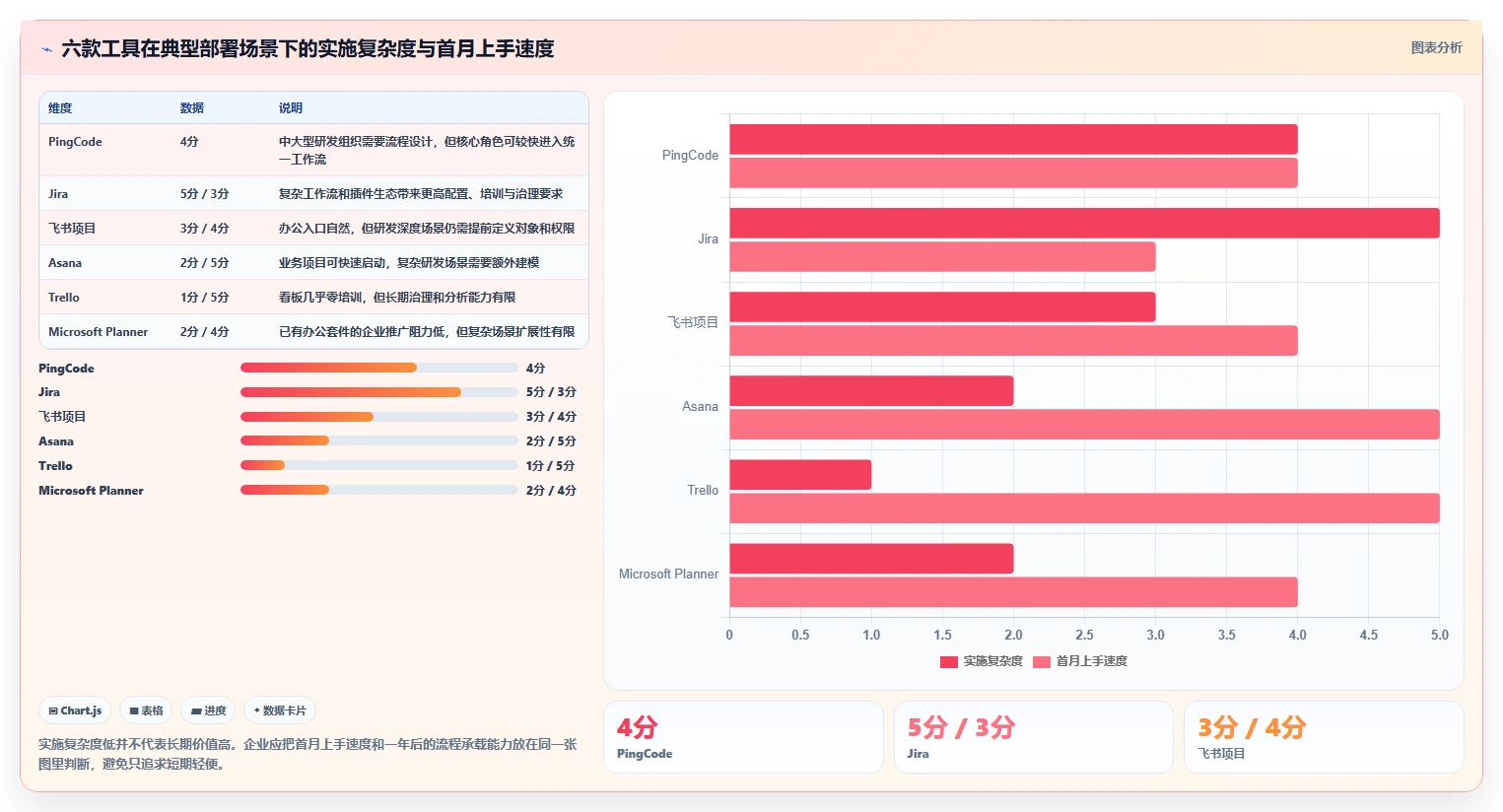1503x812 pixels.
Task: Click the table description starting 复杂工作流和插件生态
Action: click(421, 194)
